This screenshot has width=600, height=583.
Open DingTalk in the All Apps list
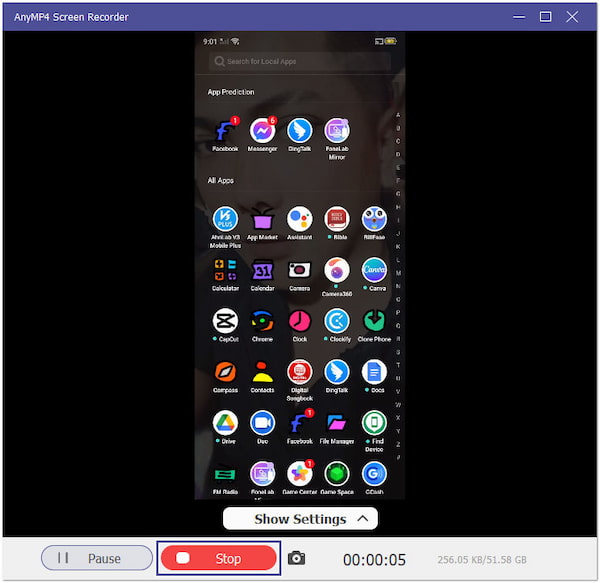[337, 372]
